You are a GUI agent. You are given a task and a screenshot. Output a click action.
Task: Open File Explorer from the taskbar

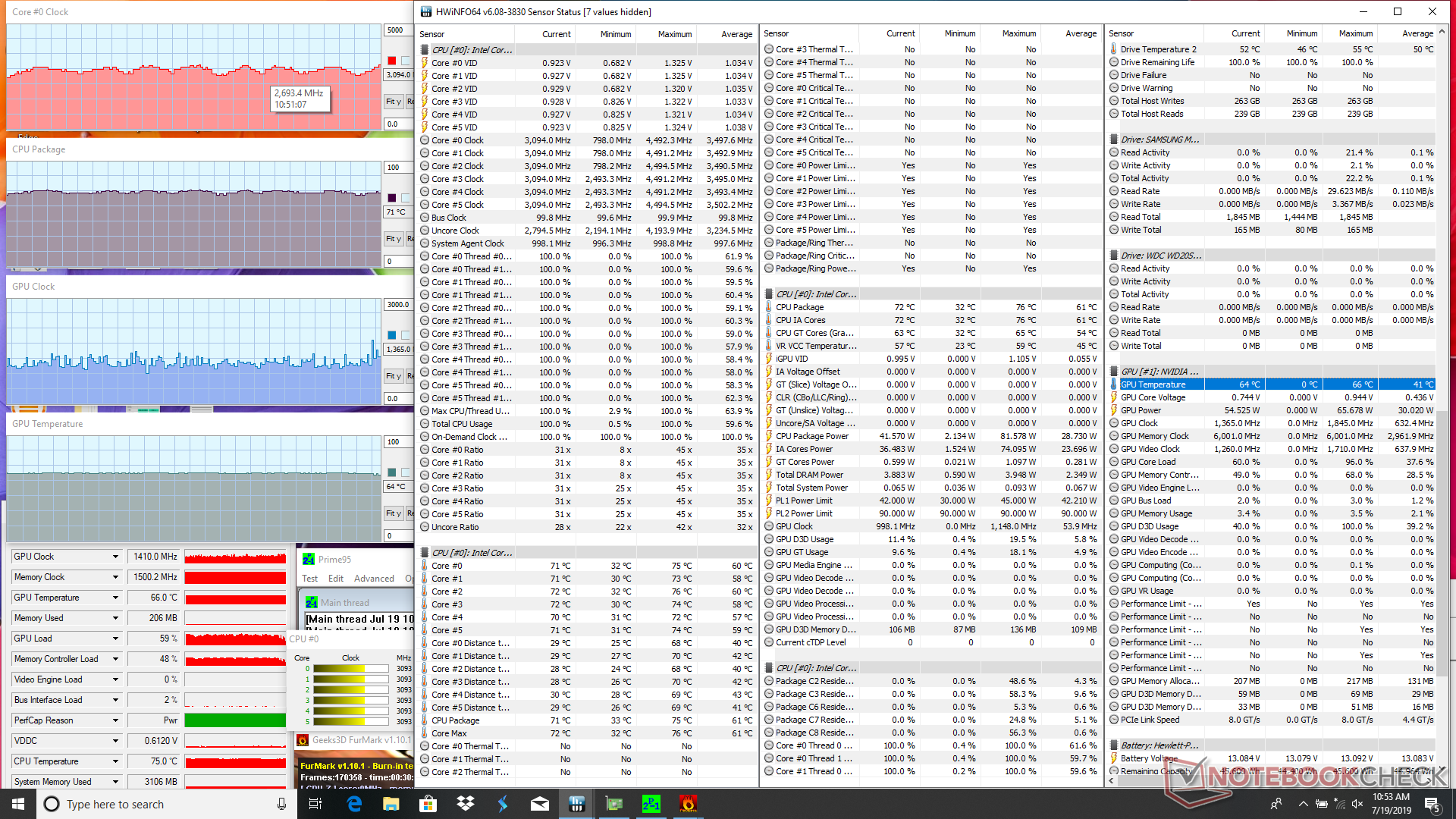[x=391, y=804]
